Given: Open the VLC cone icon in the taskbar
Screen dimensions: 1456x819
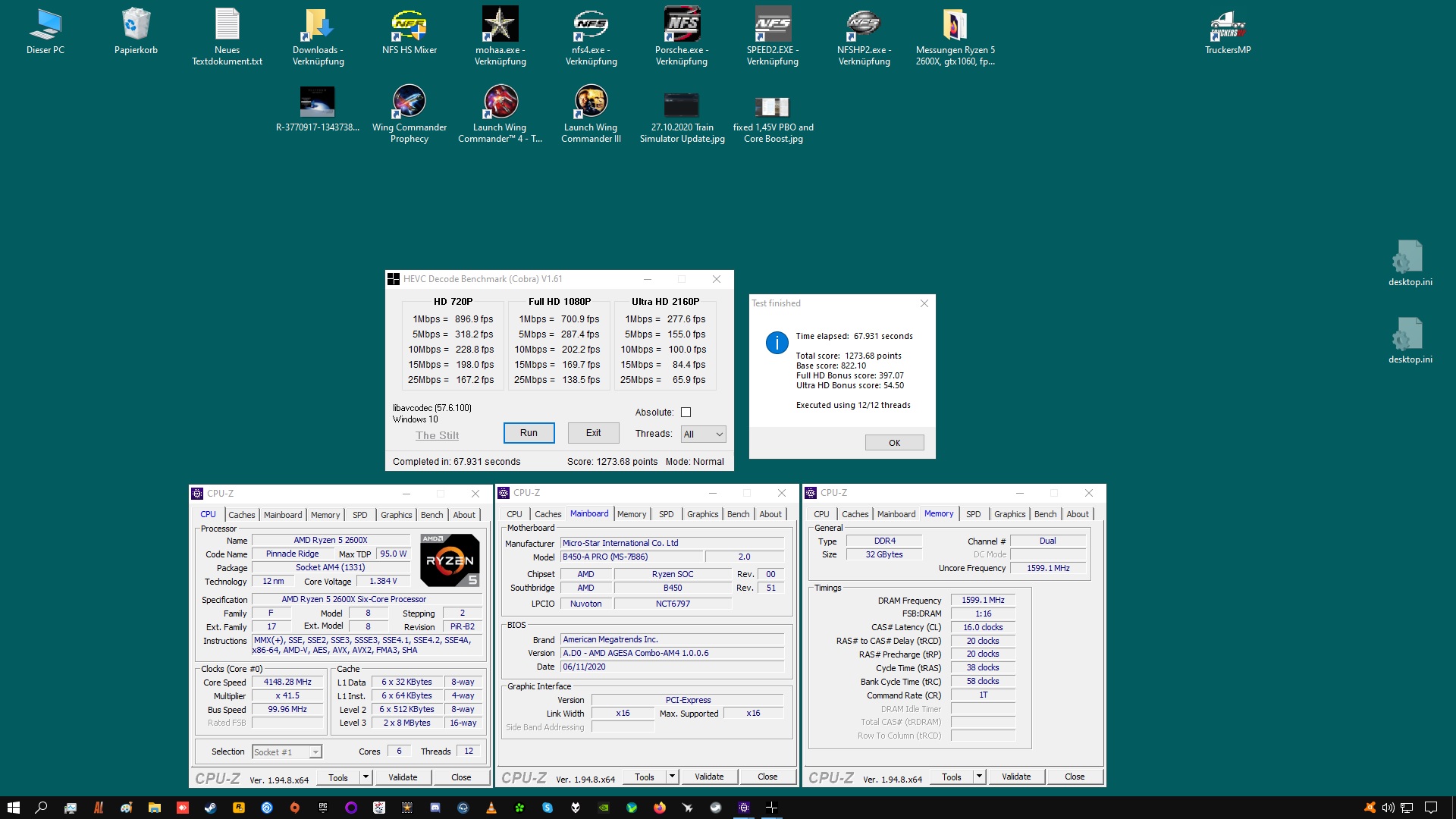Looking at the screenshot, I should tap(491, 808).
